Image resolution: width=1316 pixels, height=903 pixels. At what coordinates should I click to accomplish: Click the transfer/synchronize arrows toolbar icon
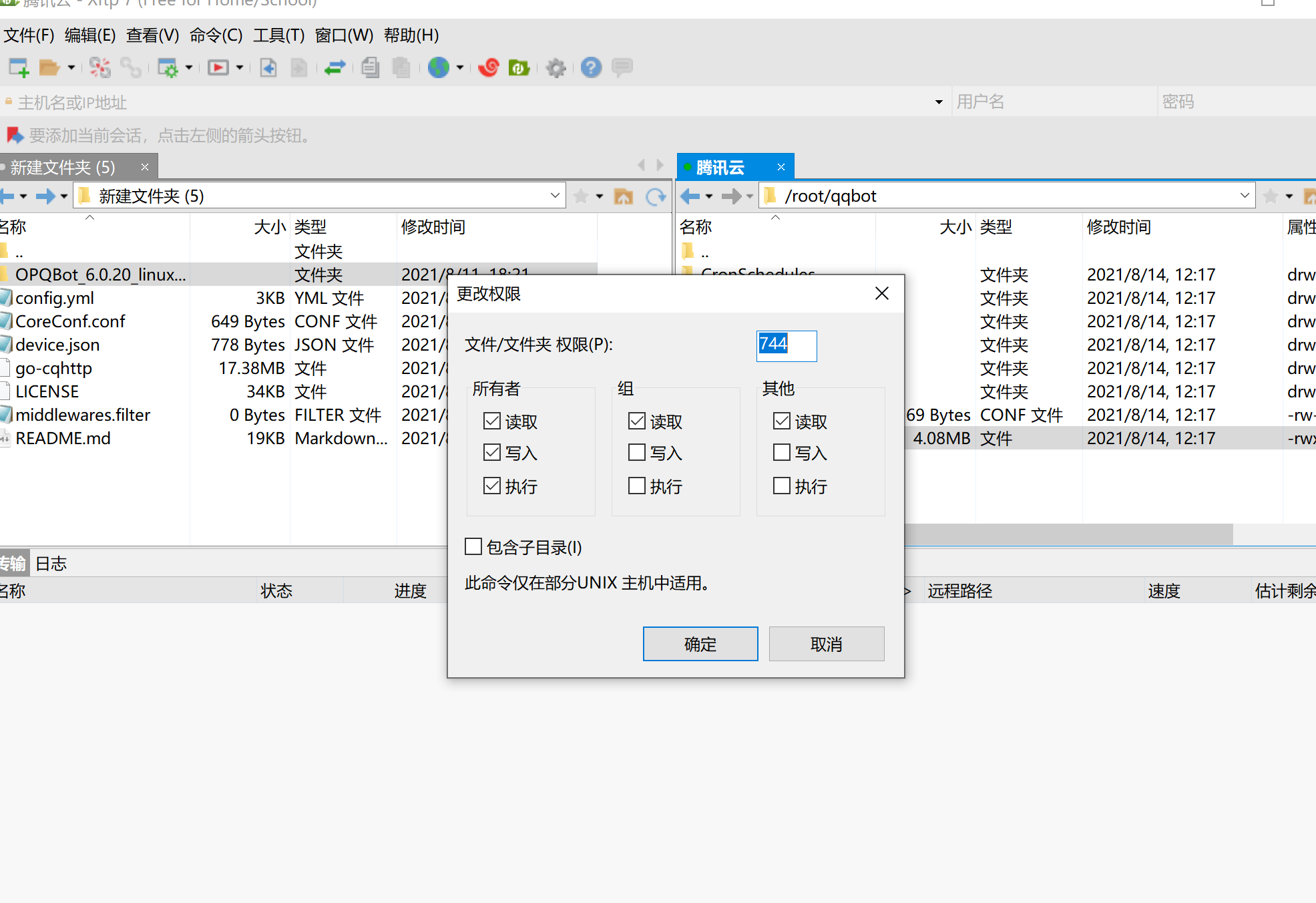(x=335, y=67)
